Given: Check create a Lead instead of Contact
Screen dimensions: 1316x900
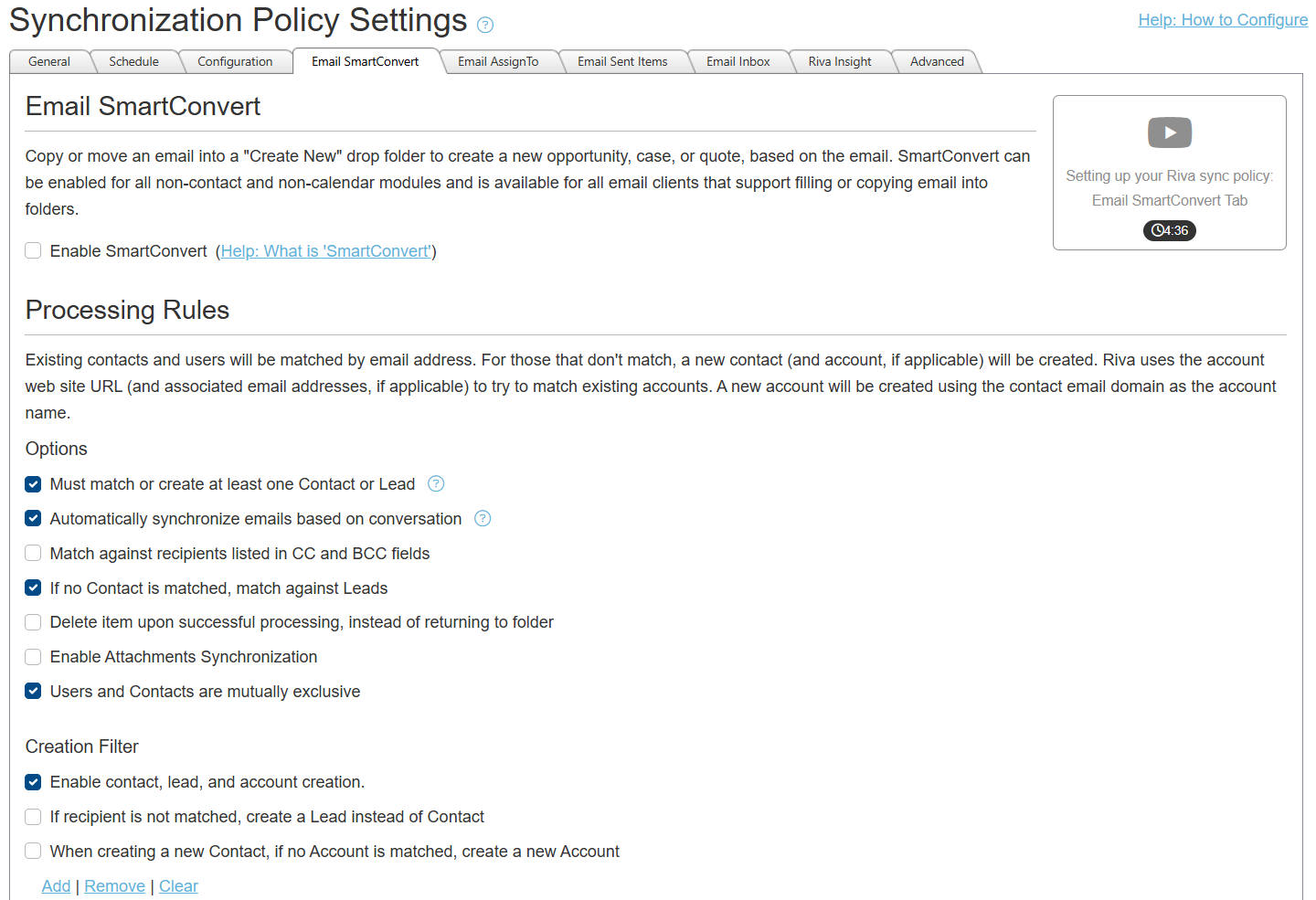Looking at the screenshot, I should pyautogui.click(x=33, y=816).
